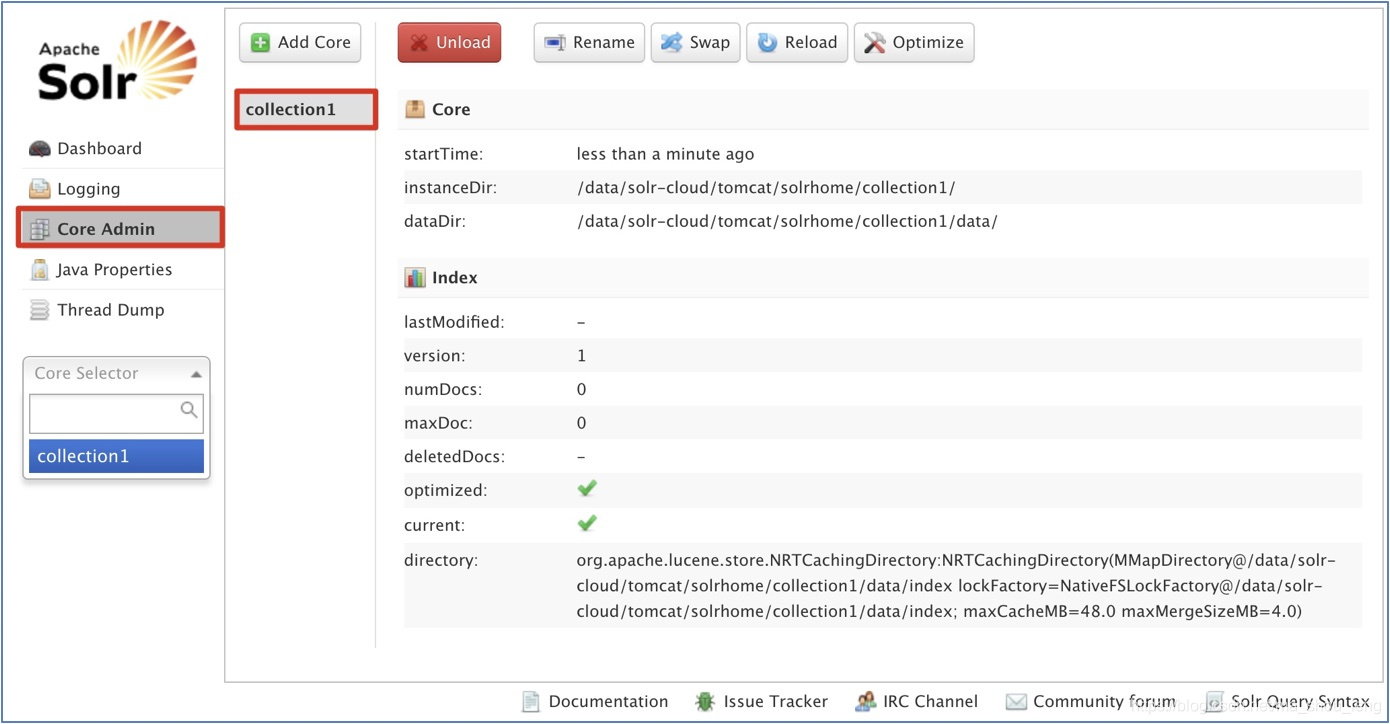Select collection1 in the core list

click(x=306, y=109)
